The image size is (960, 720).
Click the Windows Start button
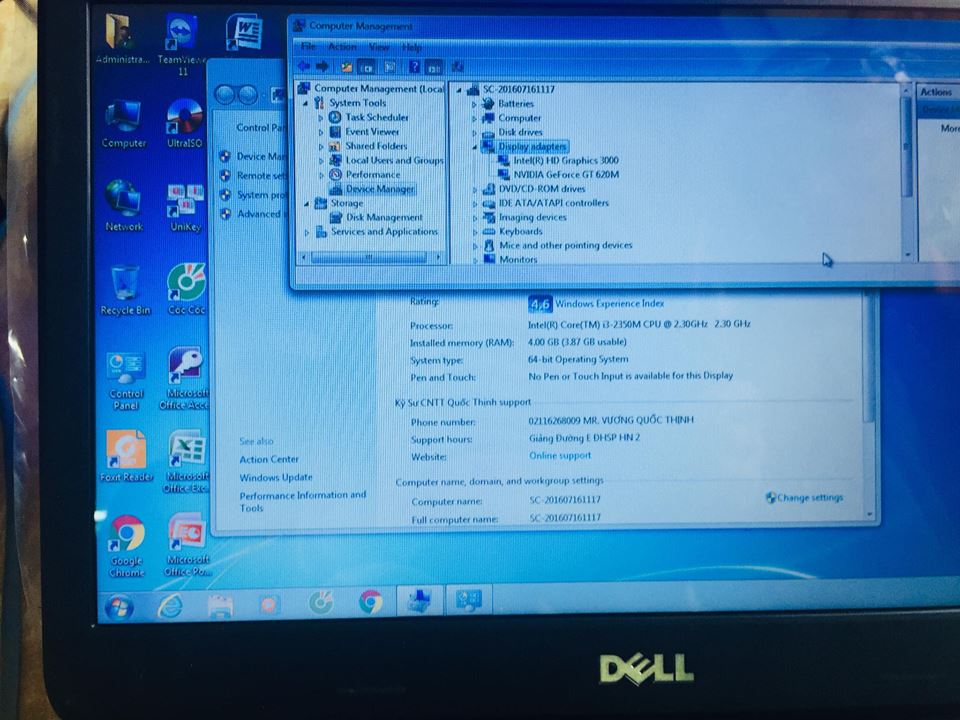120,607
